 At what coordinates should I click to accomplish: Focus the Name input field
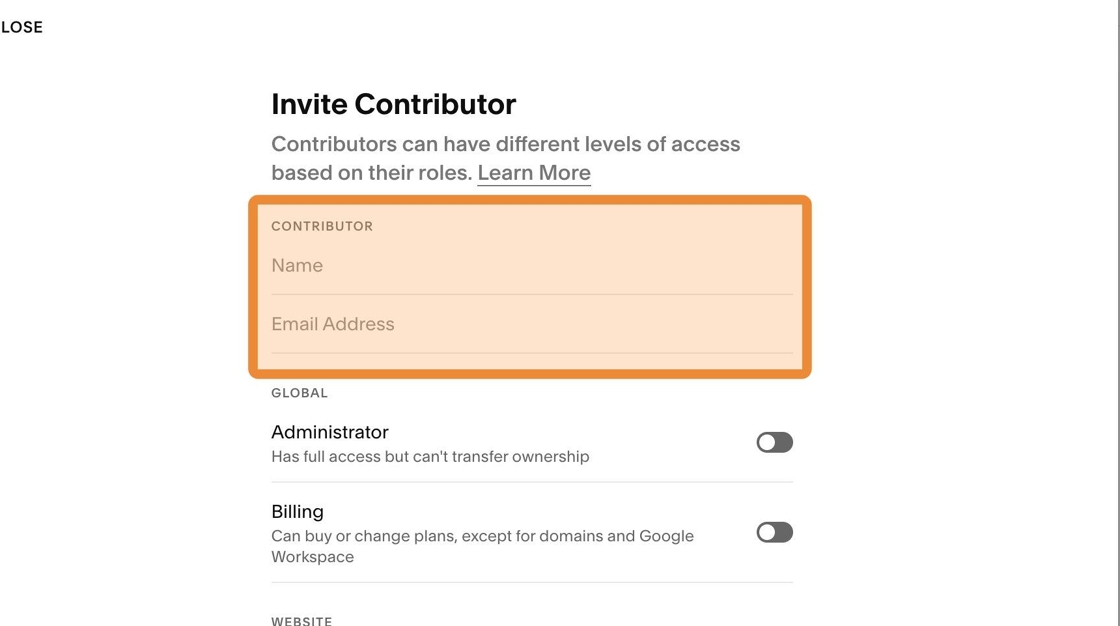point(531,266)
